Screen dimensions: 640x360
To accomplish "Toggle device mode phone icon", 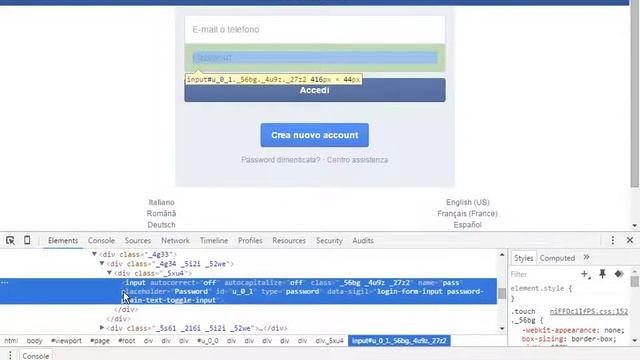I will point(27,240).
